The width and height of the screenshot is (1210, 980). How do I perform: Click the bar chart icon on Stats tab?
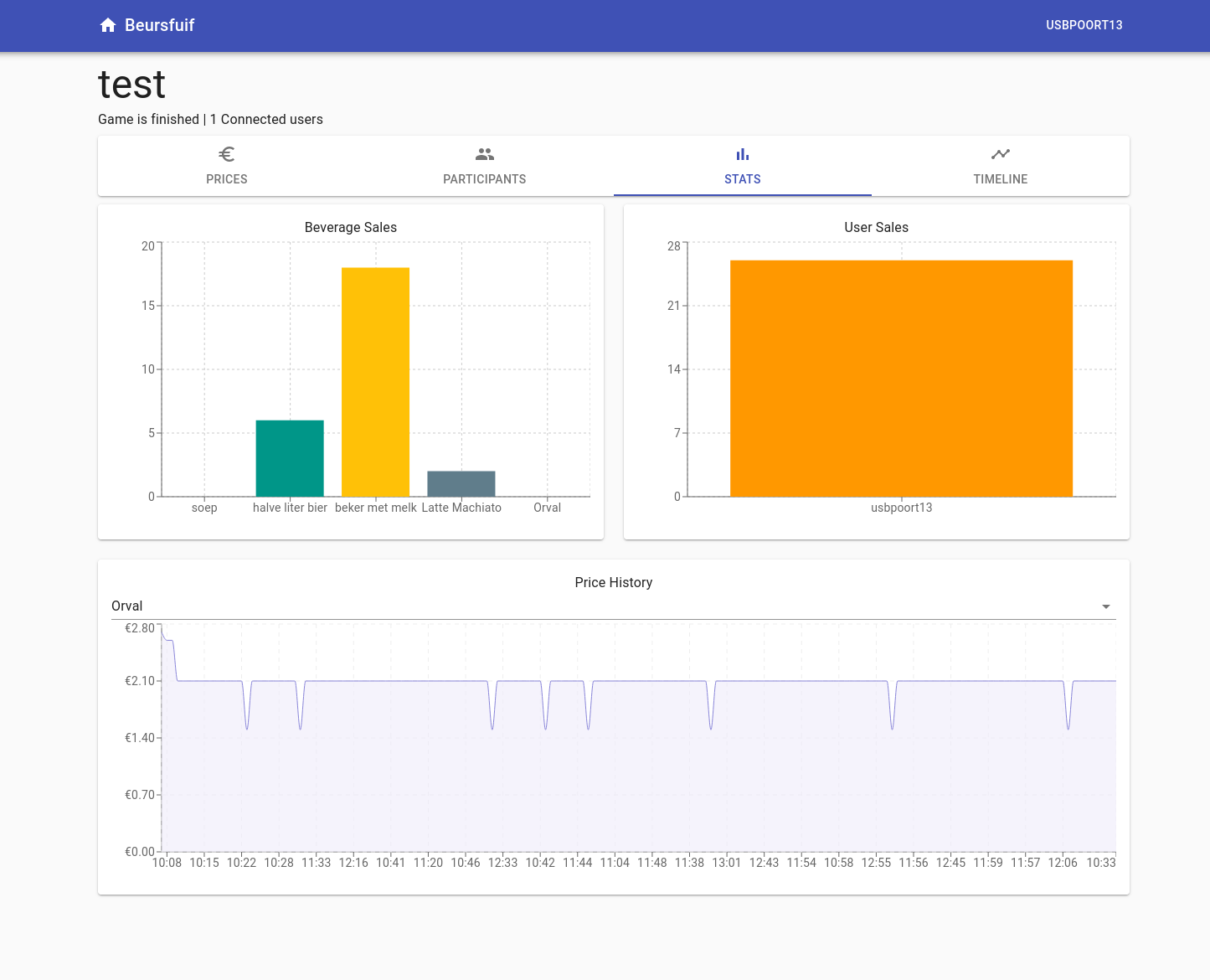coord(743,154)
